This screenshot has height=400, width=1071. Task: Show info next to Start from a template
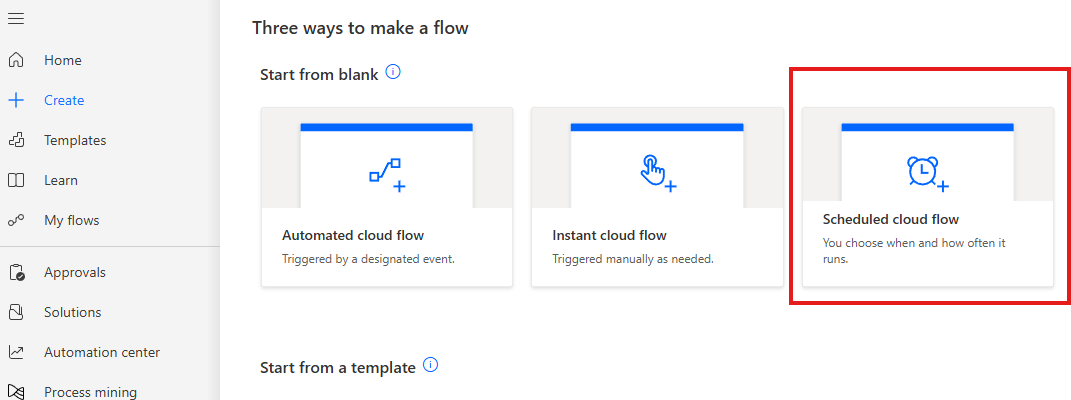[430, 365]
